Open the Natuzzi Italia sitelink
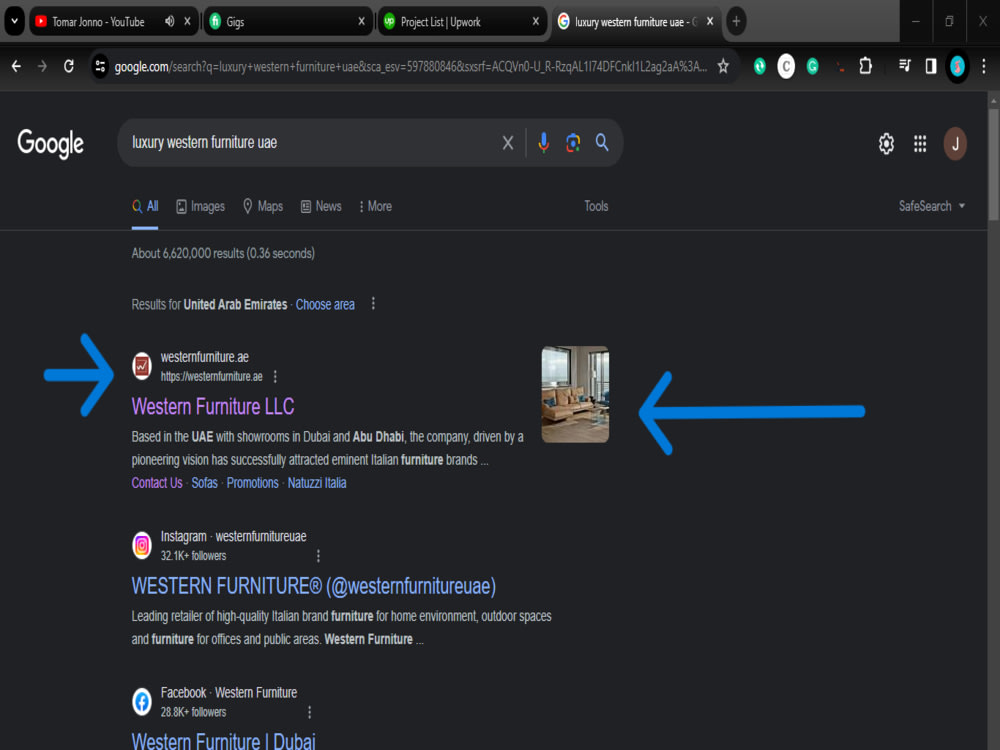The image size is (1000, 750). pos(317,483)
